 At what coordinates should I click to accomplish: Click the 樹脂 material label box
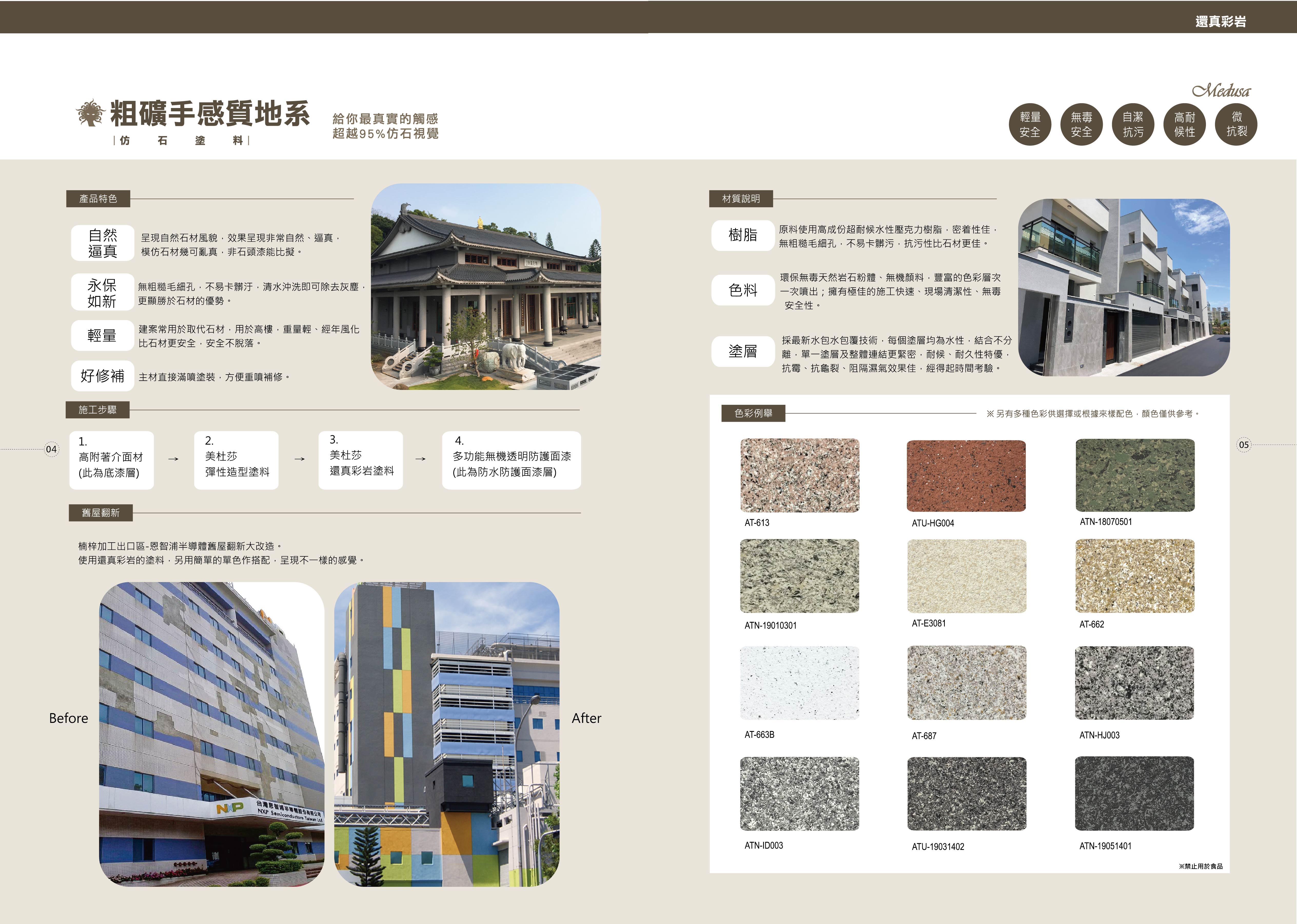point(743,235)
